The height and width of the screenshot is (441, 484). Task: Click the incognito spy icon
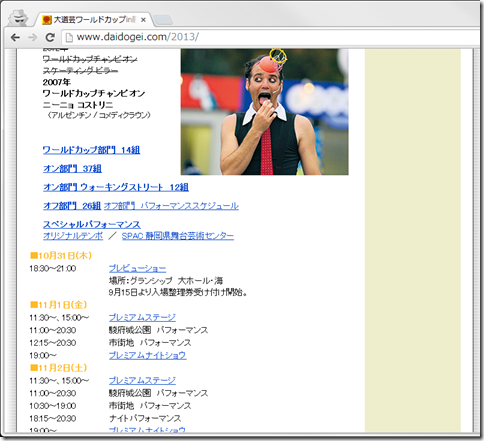tap(18, 18)
